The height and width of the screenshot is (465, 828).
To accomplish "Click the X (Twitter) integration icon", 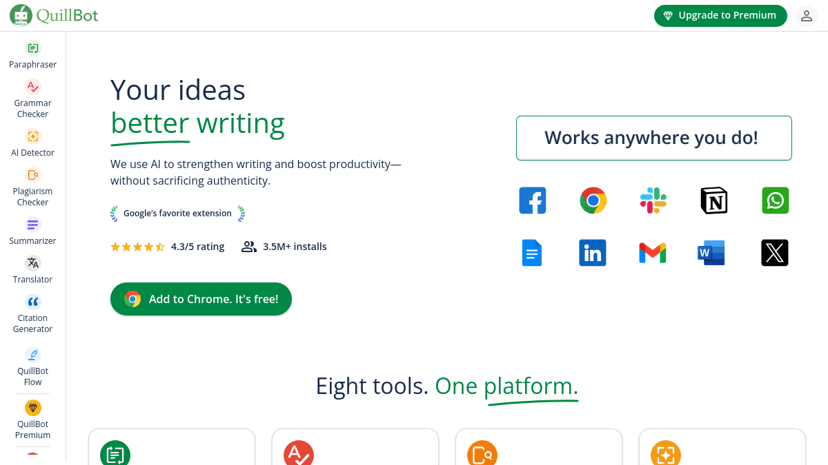I will click(775, 252).
